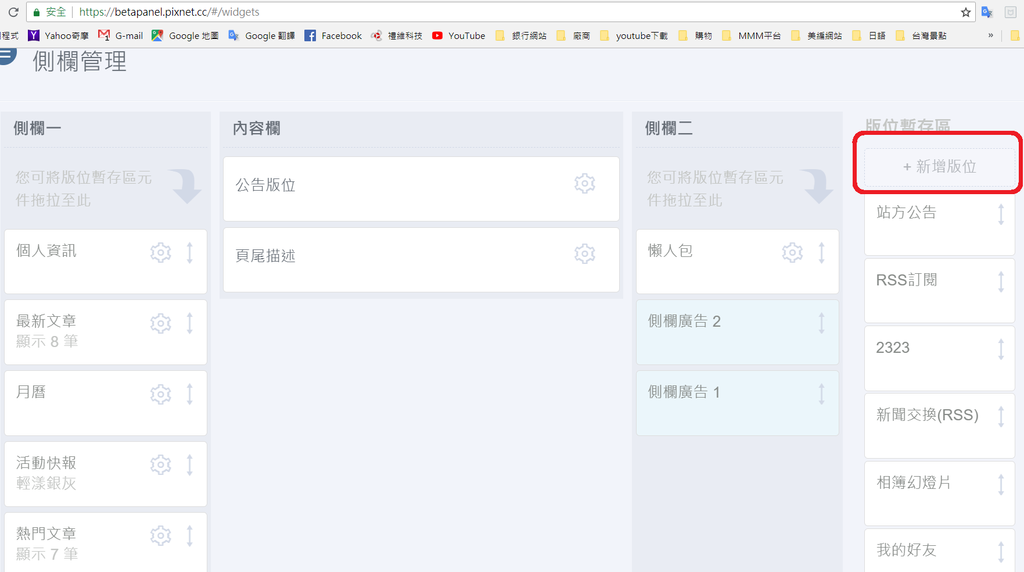Expand the 美編網站 bookmark folder
The width and height of the screenshot is (1024, 572).
click(x=816, y=35)
